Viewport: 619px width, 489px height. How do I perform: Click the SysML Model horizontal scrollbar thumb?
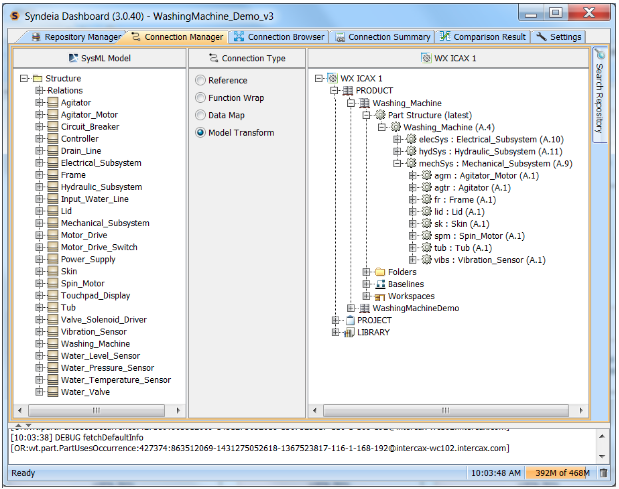pyautogui.click(x=96, y=410)
